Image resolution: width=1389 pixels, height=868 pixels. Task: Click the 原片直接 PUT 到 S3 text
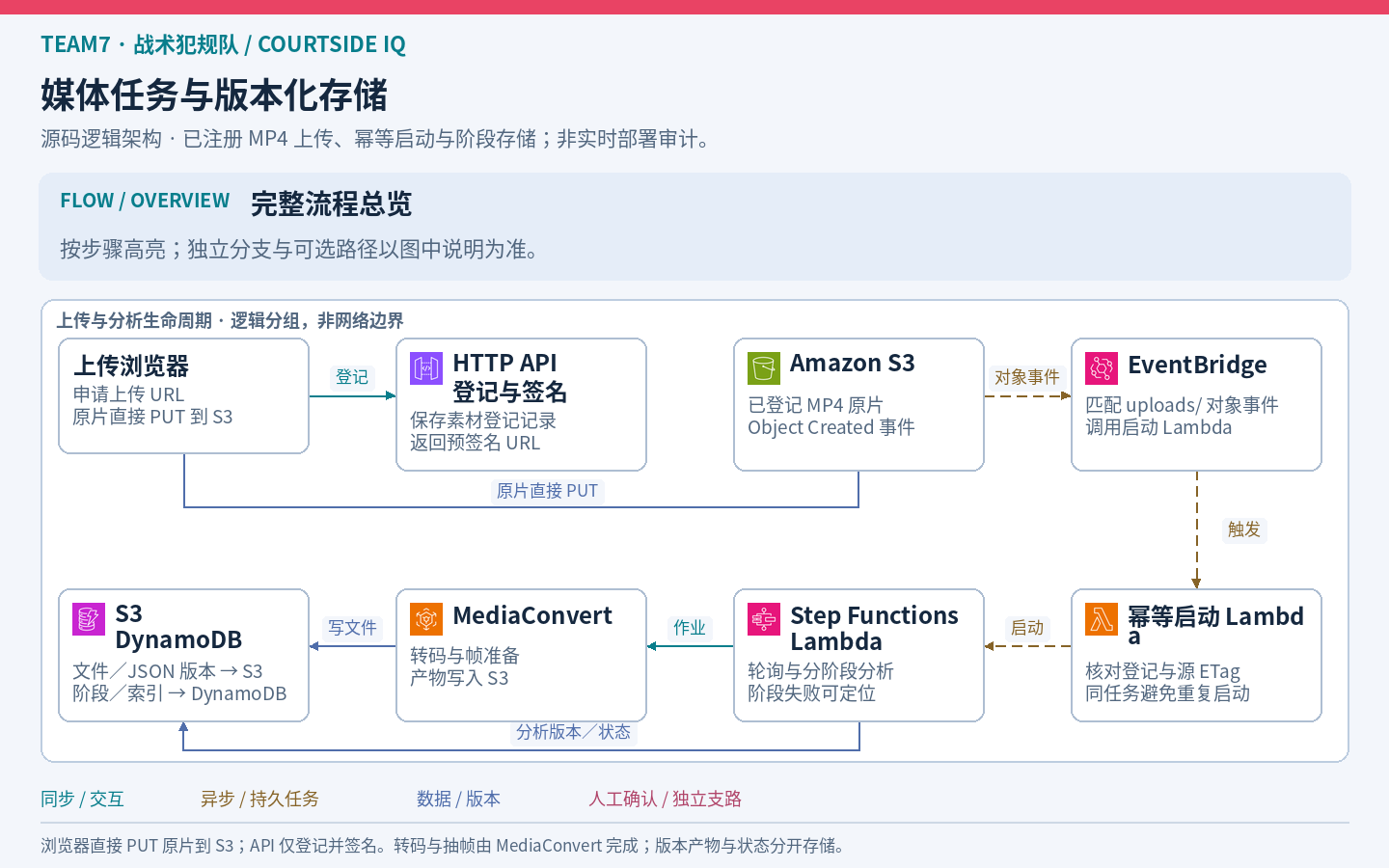point(152,417)
